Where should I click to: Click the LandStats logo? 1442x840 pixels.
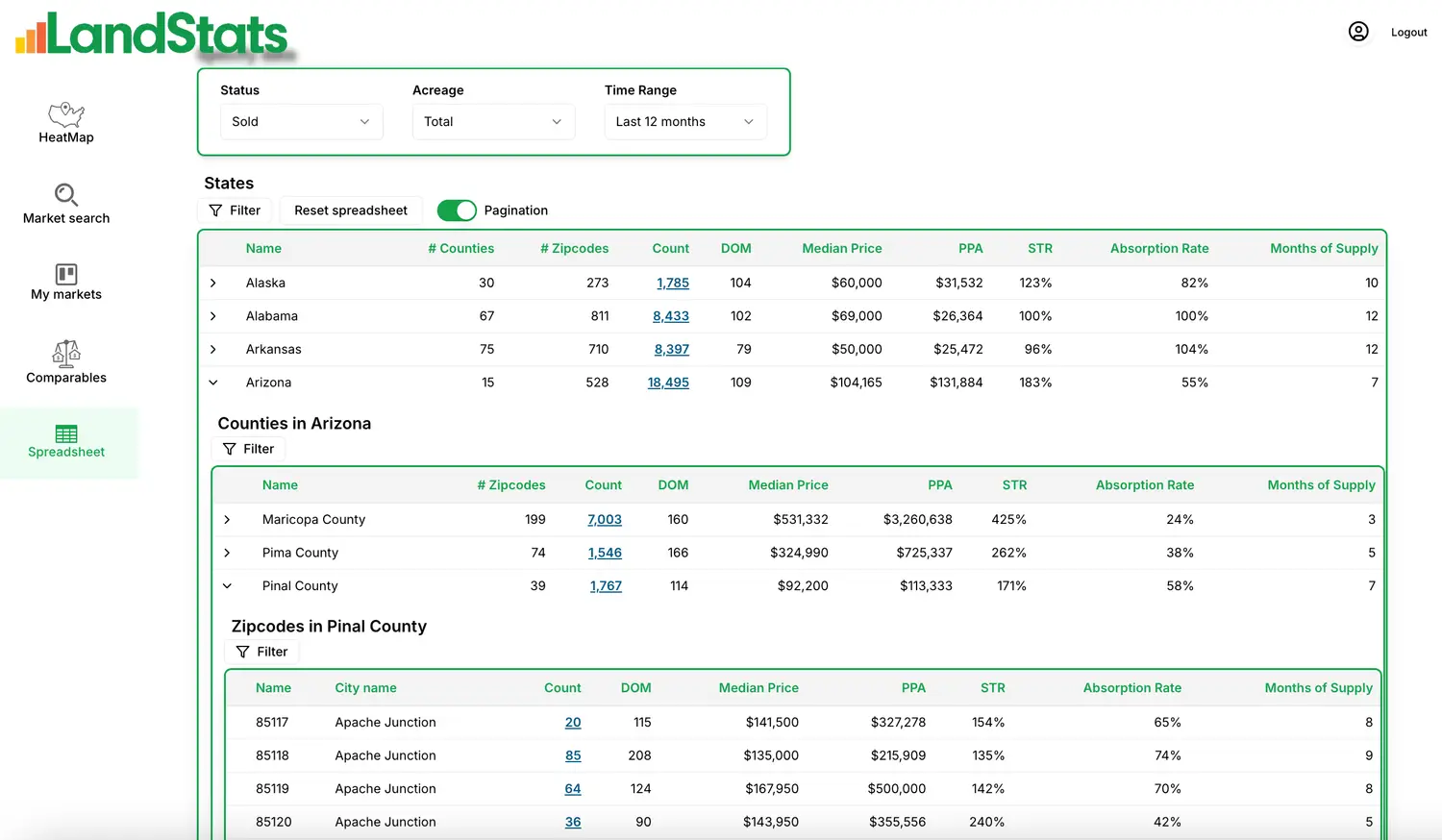152,35
